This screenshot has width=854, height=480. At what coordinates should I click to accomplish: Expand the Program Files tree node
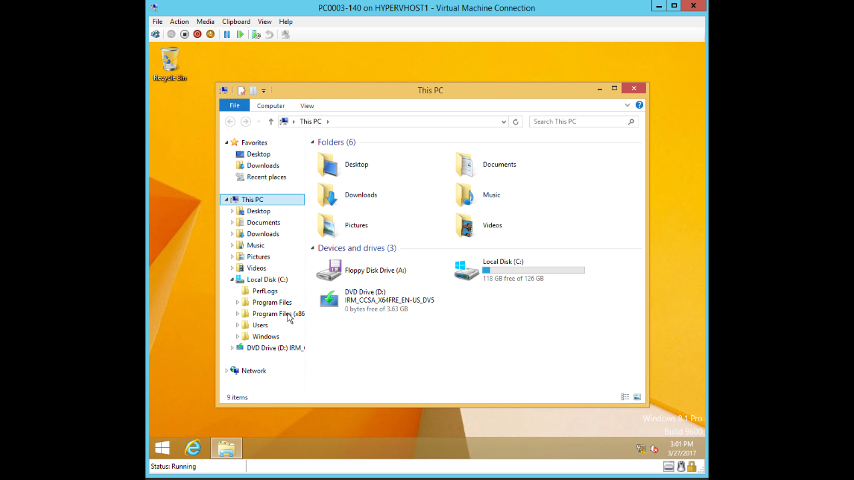238,302
